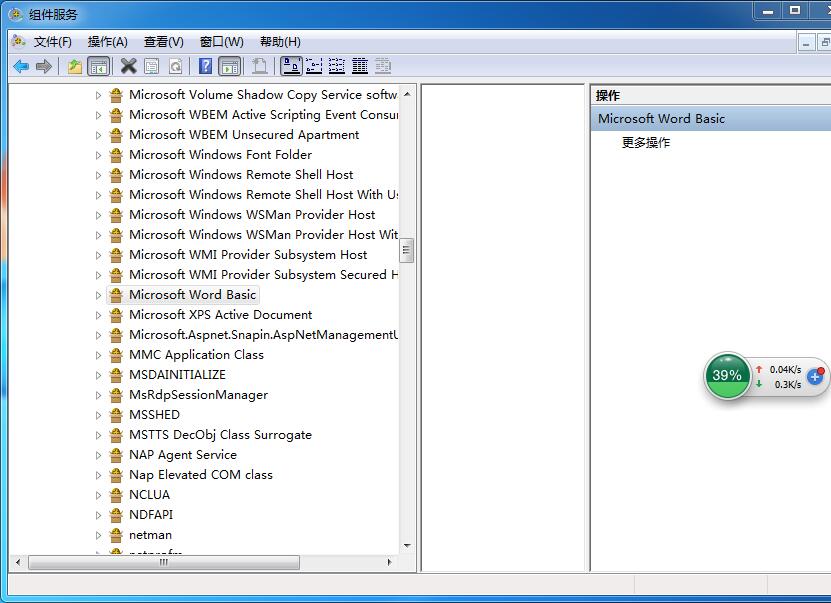Viewport: 831px width, 603px height.
Task: Click Microsoft Word Basic actions header
Action: point(711,119)
